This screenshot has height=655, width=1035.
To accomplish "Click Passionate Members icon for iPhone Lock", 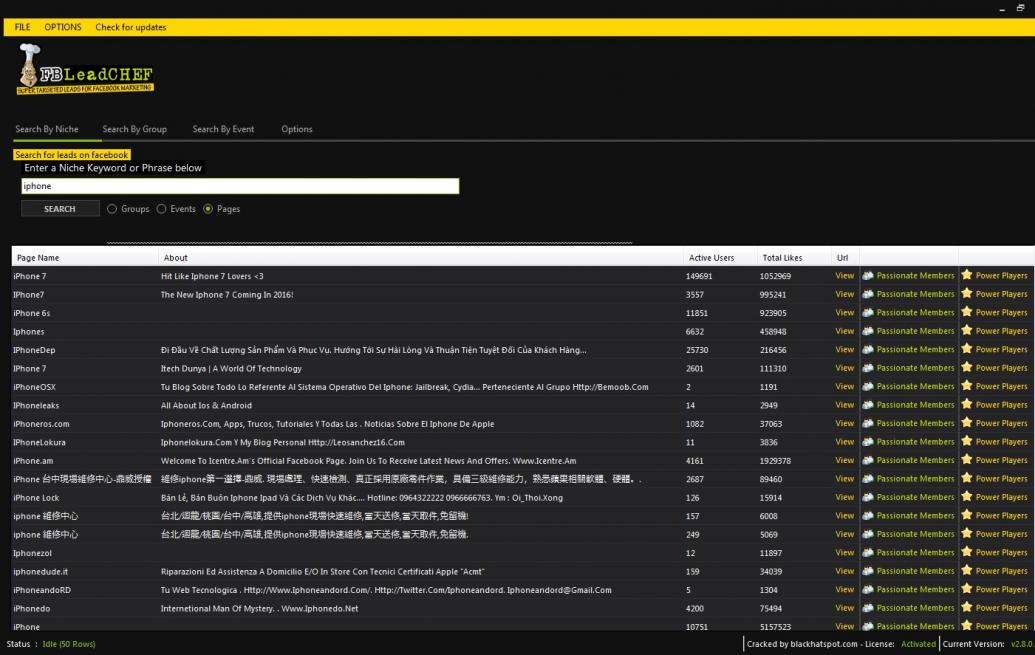I will pos(868,497).
